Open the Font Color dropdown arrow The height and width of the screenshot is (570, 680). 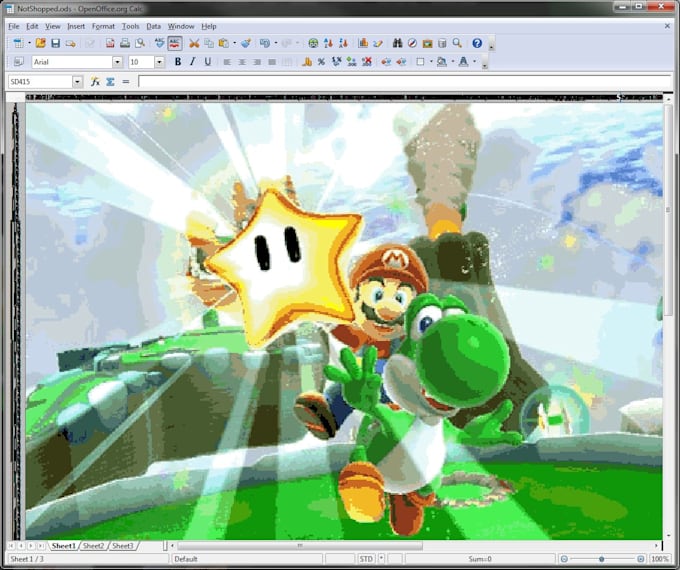[x=474, y=62]
